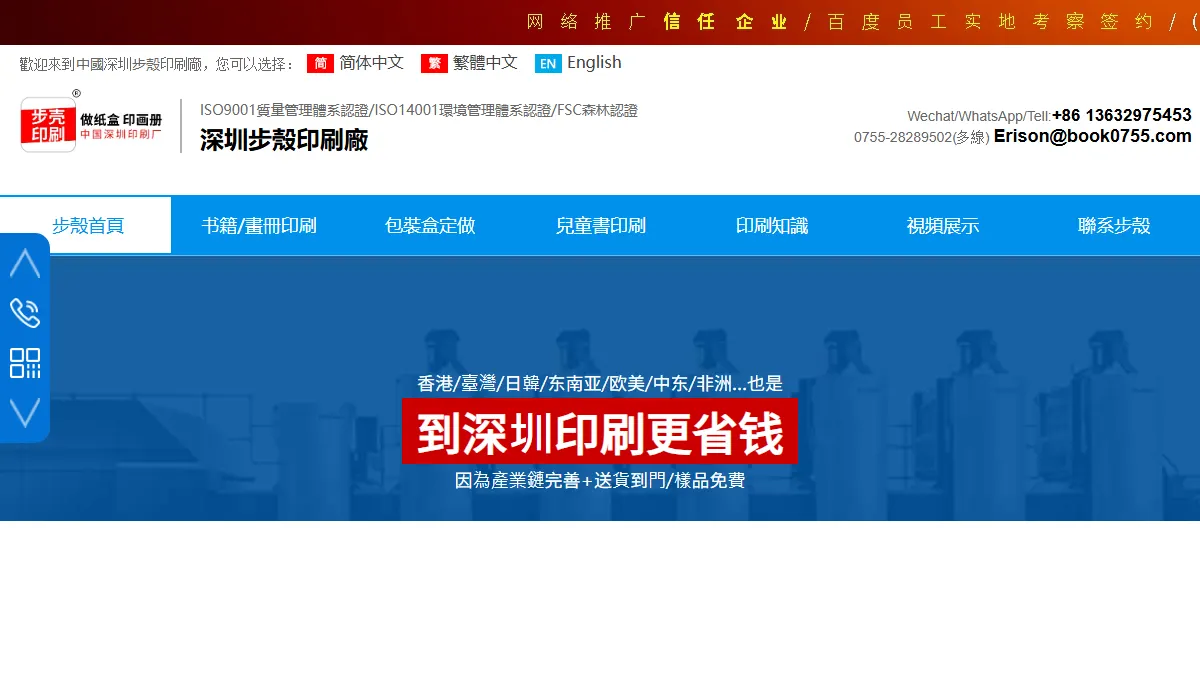
Task: Click the down arrow in the floating sidebar
Action: pos(25,412)
